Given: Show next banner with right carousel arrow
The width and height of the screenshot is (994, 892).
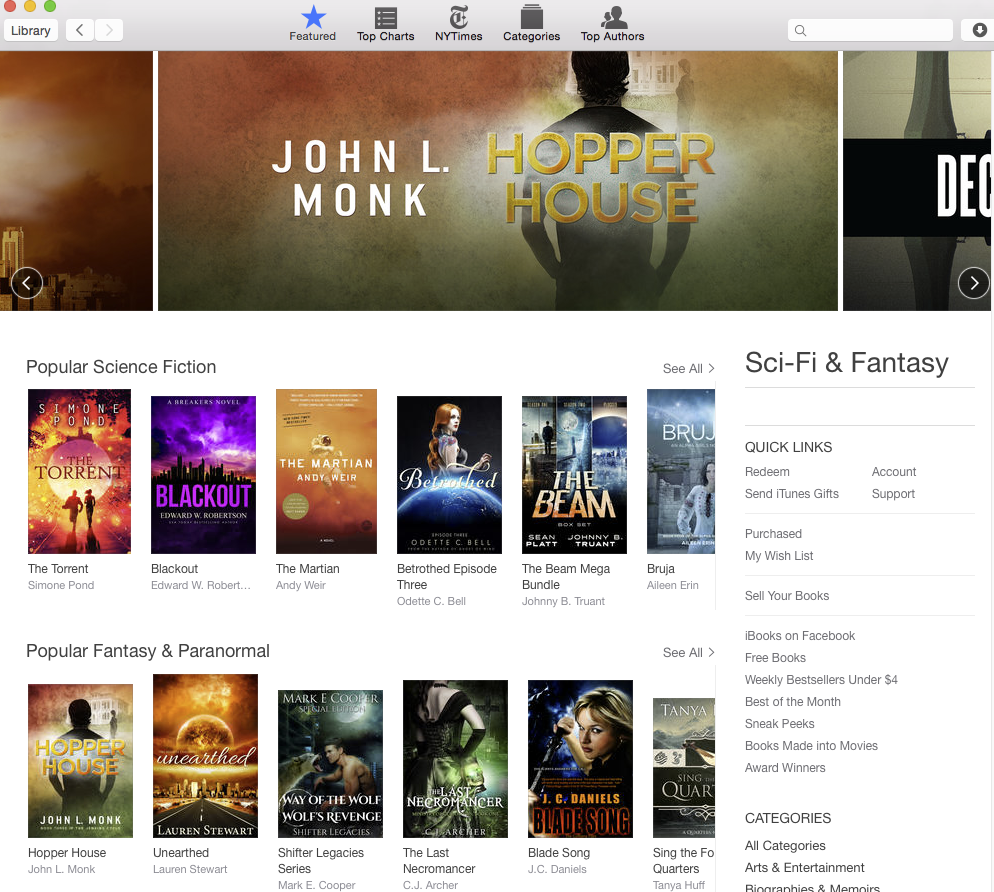Looking at the screenshot, I should (973, 283).
